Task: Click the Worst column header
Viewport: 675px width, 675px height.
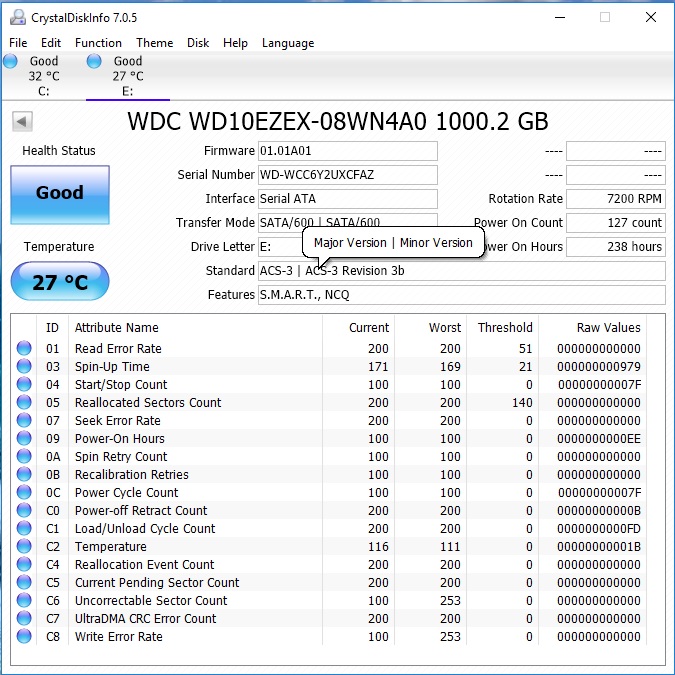Action: pyautogui.click(x=445, y=328)
